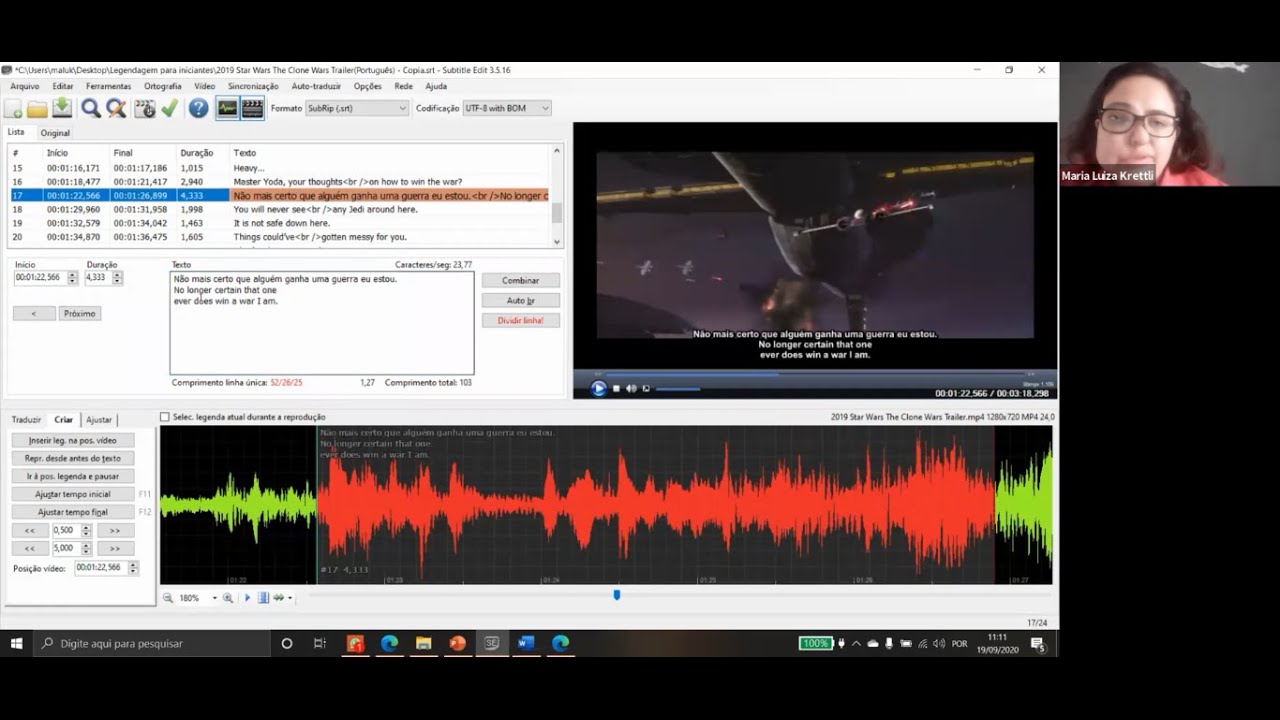Open File Explorer from the taskbar
1280x720 pixels.
[x=423, y=643]
